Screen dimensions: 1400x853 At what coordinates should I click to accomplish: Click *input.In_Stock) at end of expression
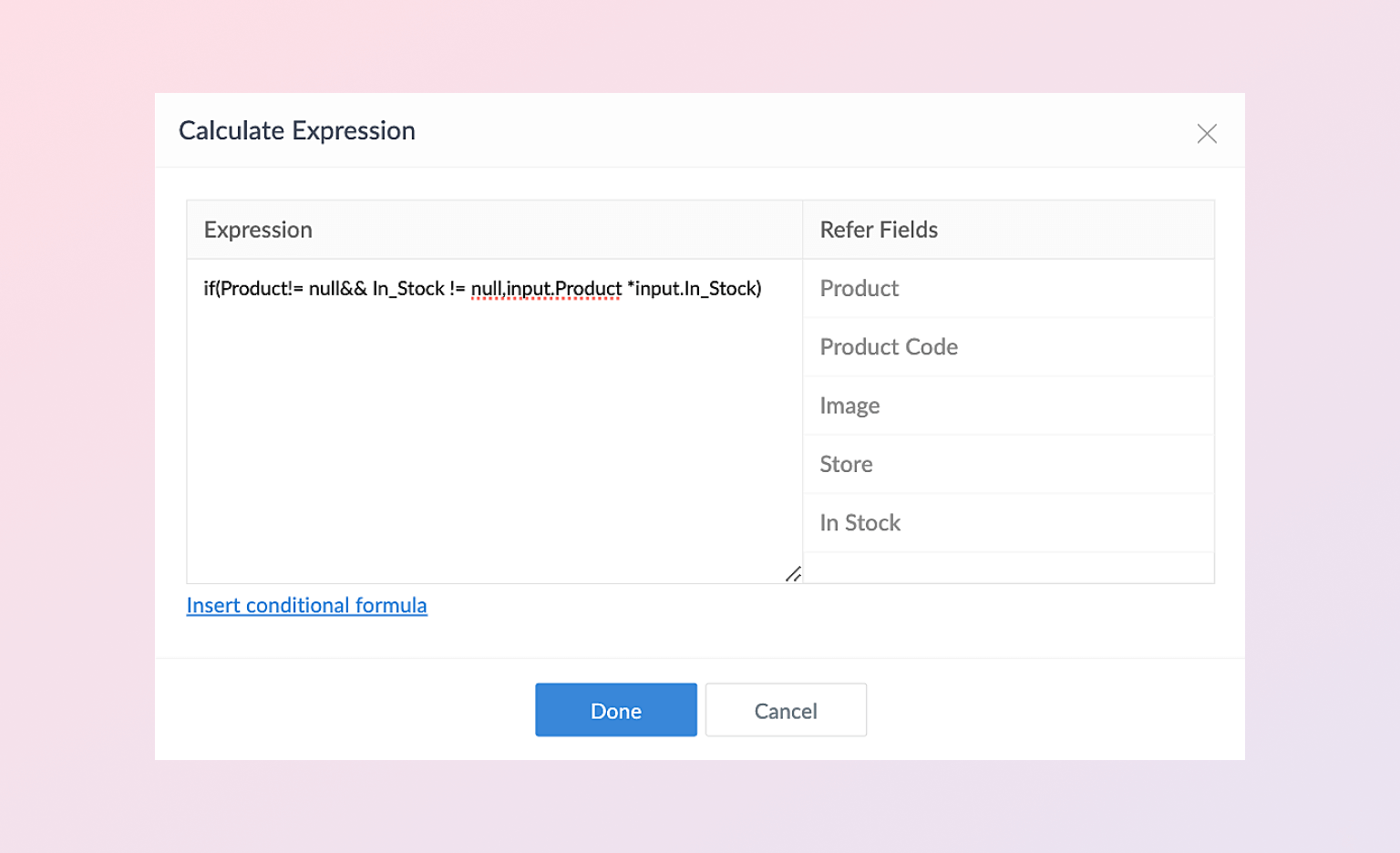[695, 289]
